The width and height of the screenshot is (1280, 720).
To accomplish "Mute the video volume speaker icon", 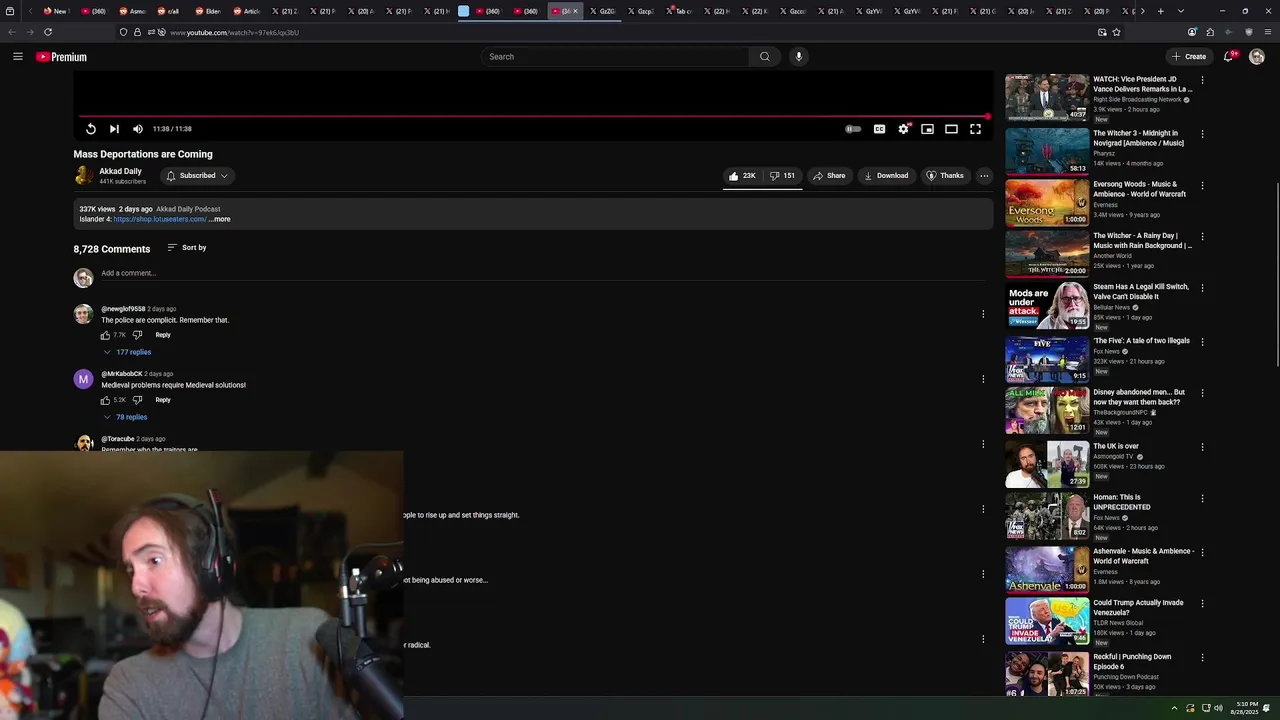I will [x=138, y=129].
